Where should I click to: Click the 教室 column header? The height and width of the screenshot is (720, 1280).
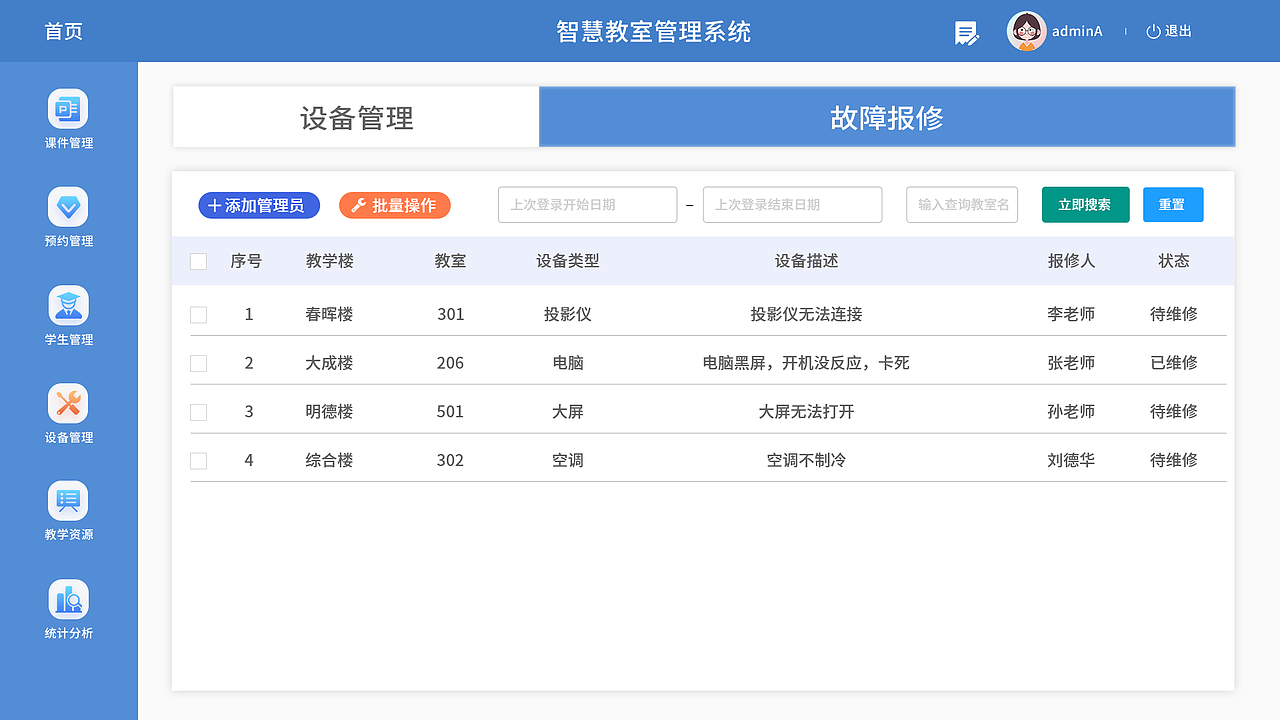450,261
